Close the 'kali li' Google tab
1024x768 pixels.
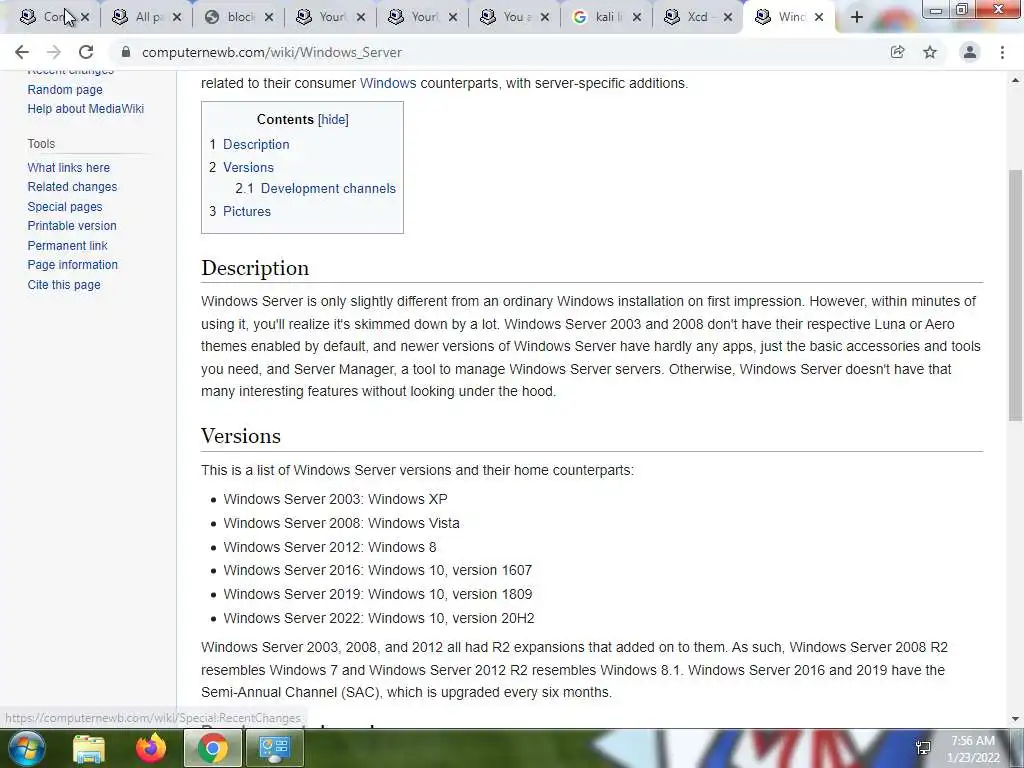pyautogui.click(x=637, y=17)
